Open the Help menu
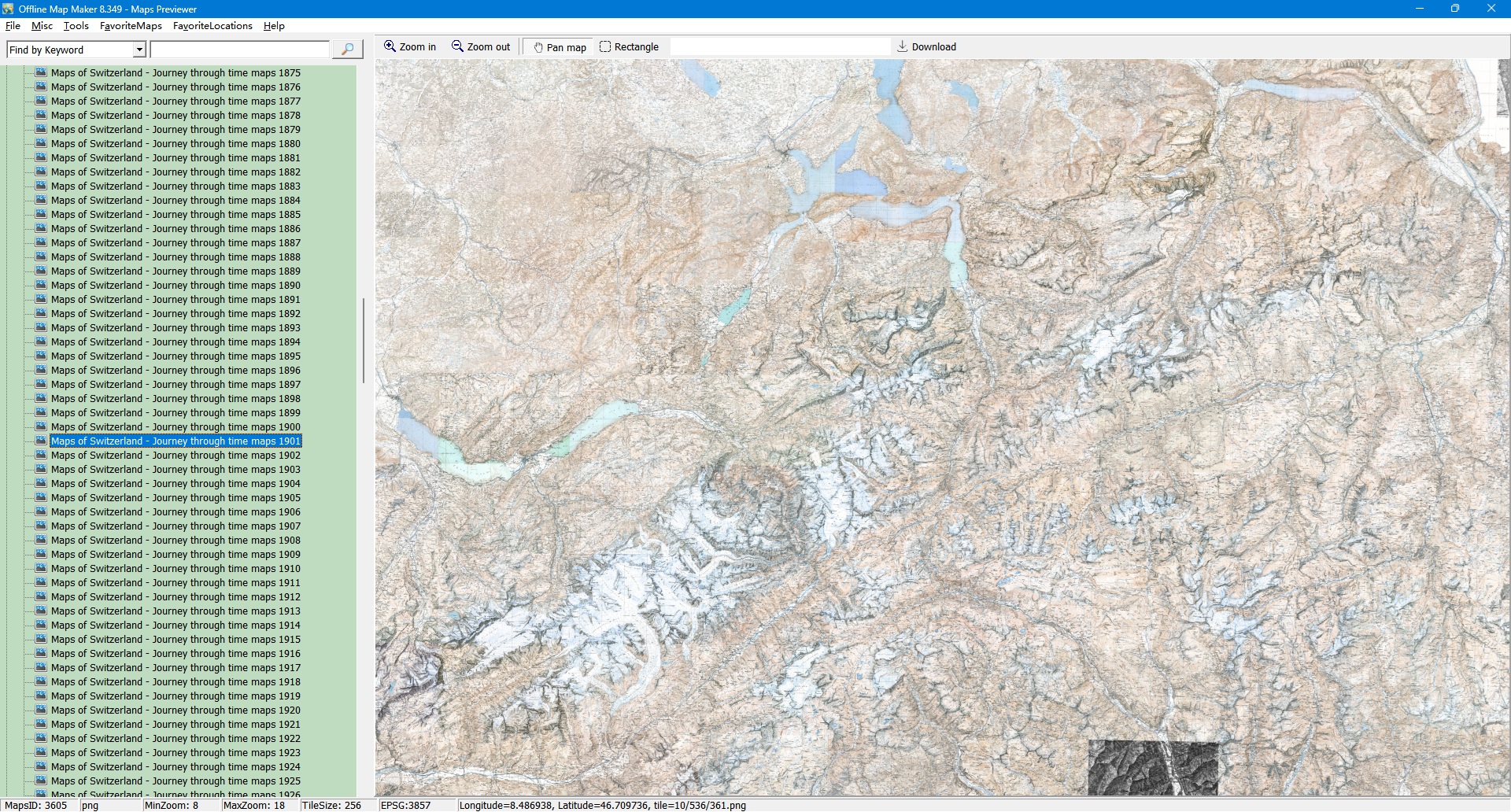Screen dimensions: 1511x812 (274, 26)
